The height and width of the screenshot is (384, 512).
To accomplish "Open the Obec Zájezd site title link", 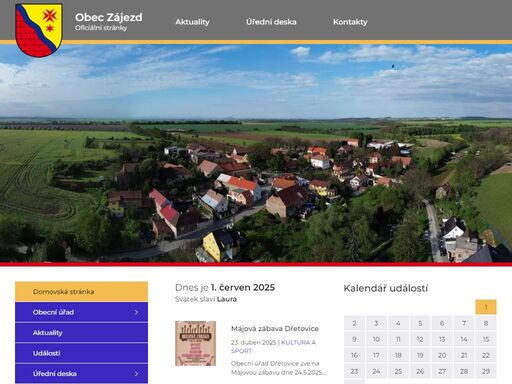I will 109,17.
